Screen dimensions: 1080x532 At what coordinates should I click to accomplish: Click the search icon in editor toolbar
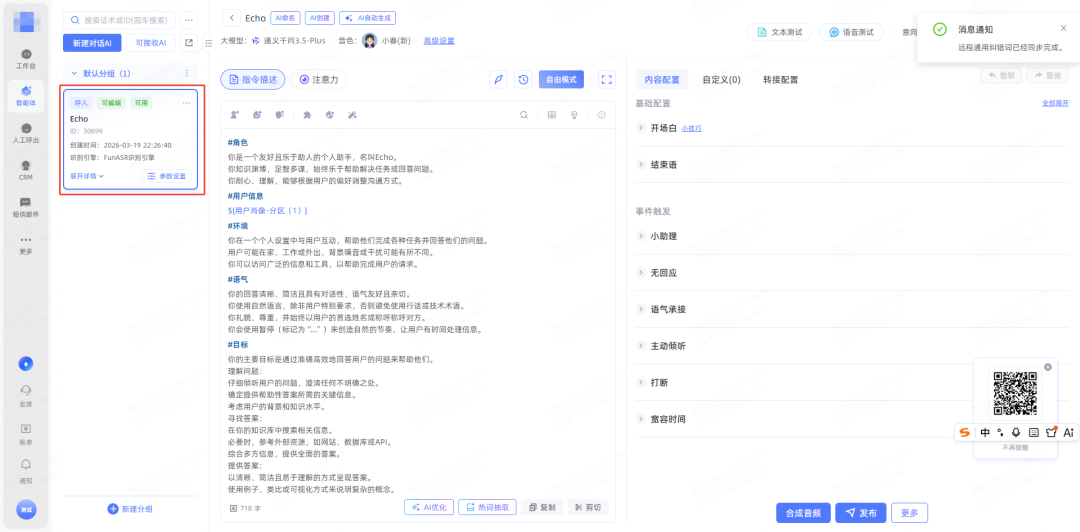[x=523, y=115]
